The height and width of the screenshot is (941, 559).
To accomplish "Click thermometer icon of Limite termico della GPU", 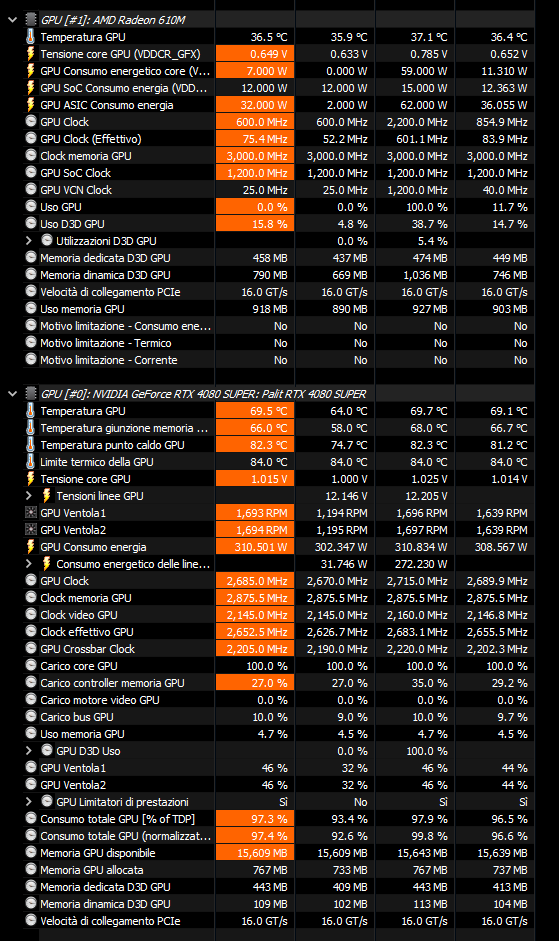I will pyautogui.click(x=31, y=462).
